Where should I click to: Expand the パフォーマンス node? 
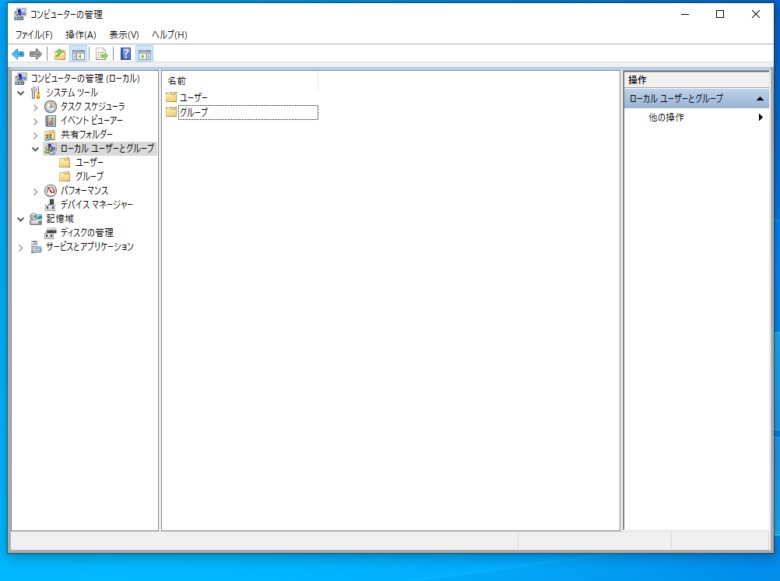[35, 191]
